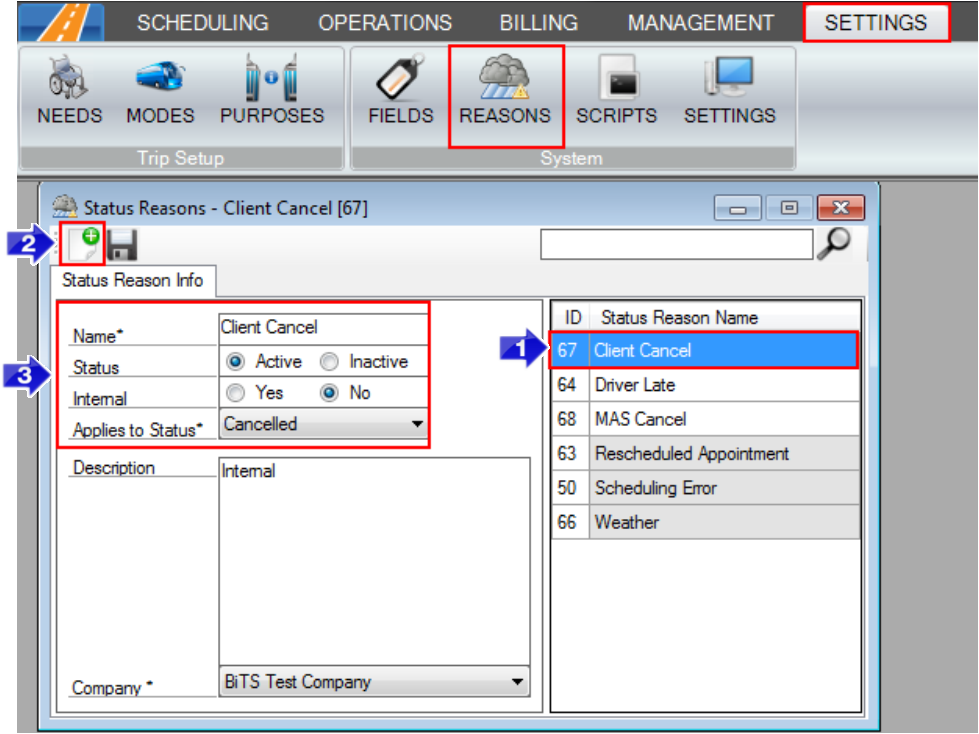Click in the search text box
Image resolution: width=979 pixels, height=734 pixels.
[x=677, y=244]
